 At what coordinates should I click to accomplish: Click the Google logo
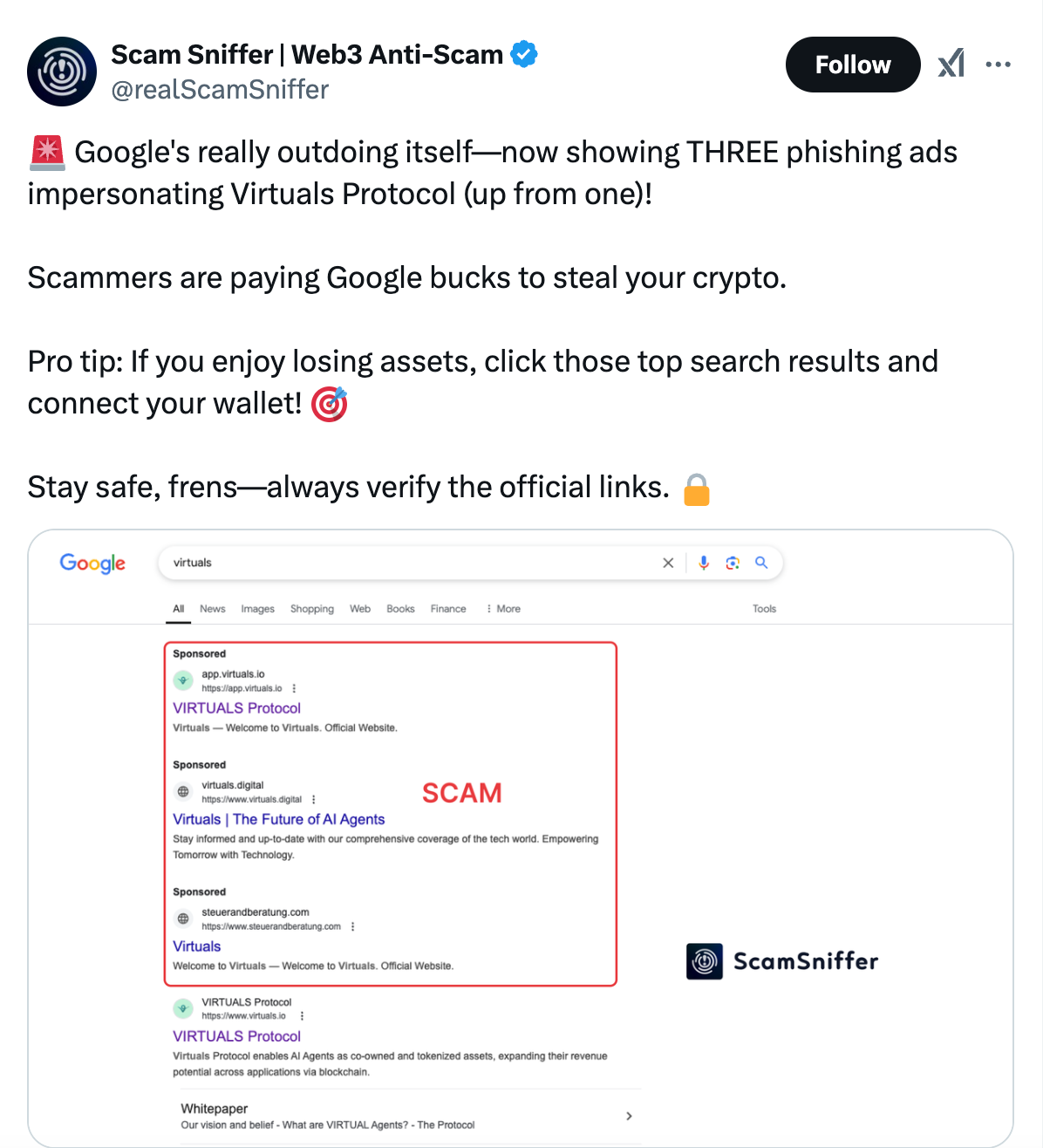[92, 563]
